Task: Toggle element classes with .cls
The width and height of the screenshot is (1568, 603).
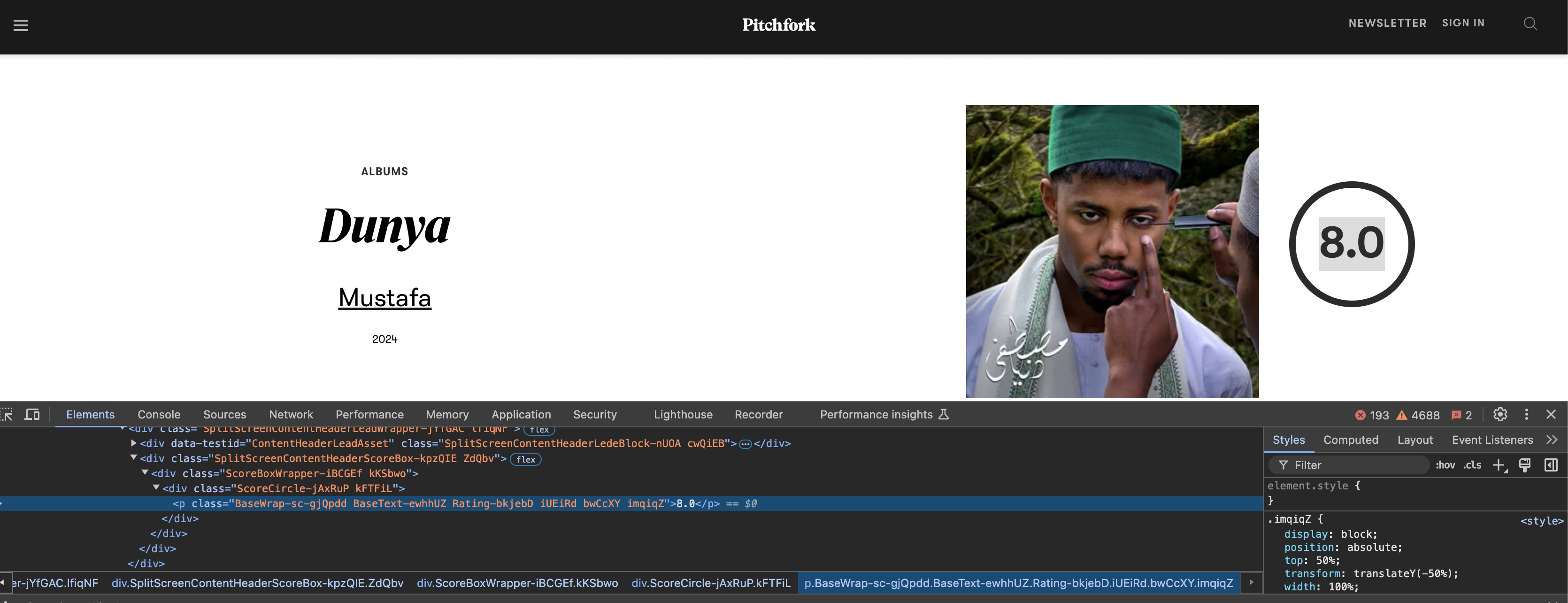Action: tap(1472, 465)
